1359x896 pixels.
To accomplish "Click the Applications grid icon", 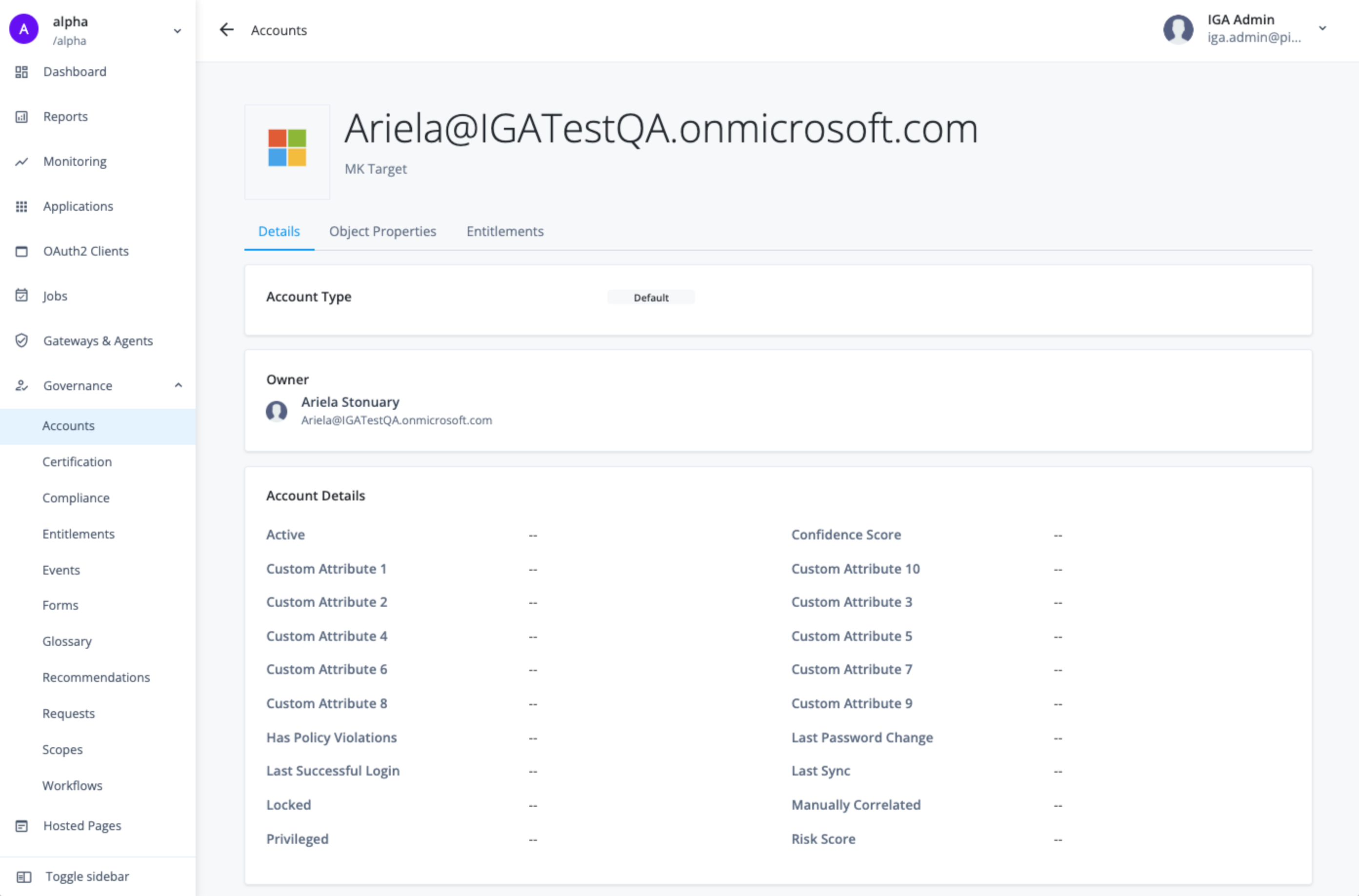I will click(x=22, y=206).
